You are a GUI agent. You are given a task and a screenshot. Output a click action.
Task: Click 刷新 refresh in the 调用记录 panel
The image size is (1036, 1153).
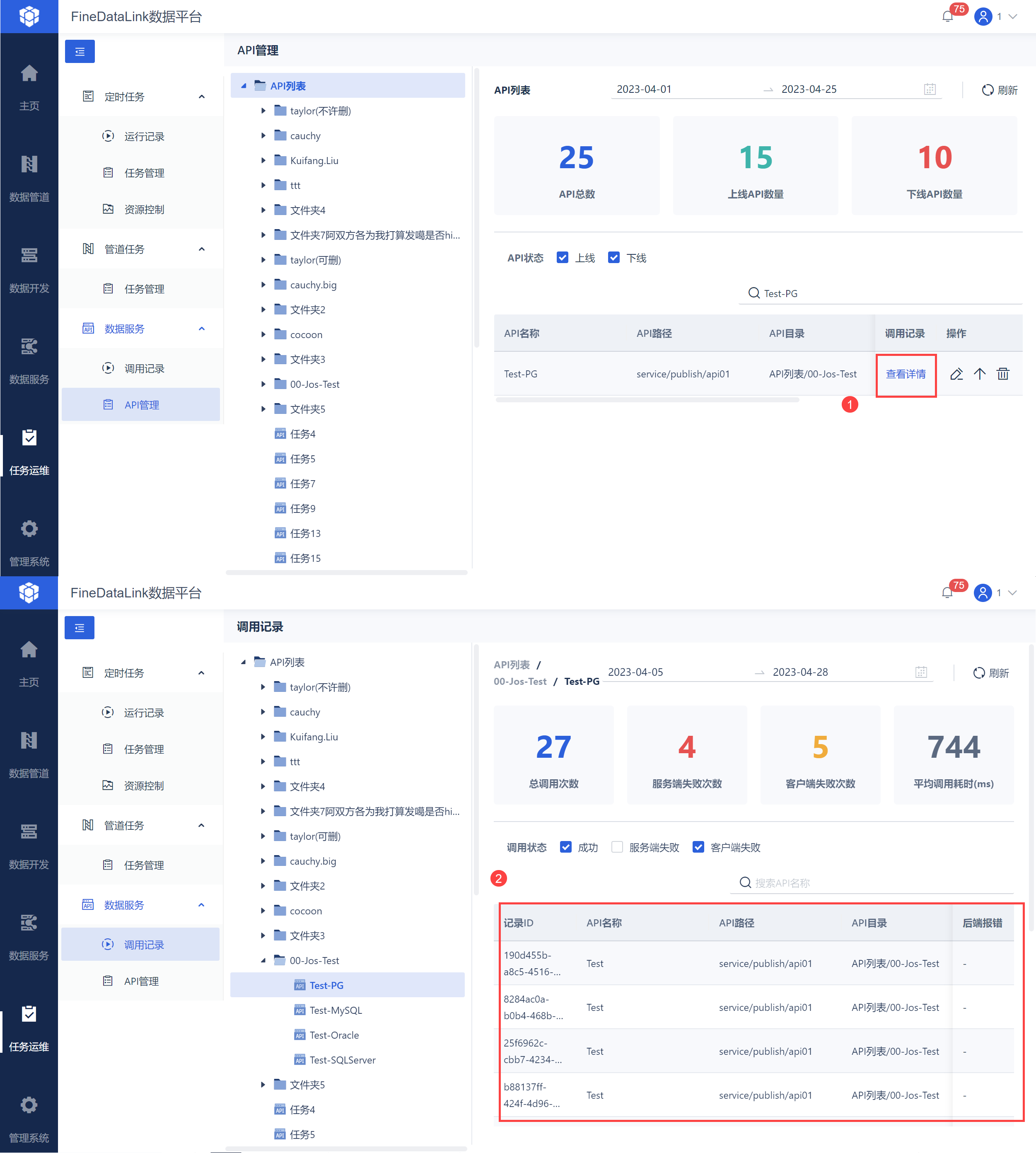click(991, 673)
